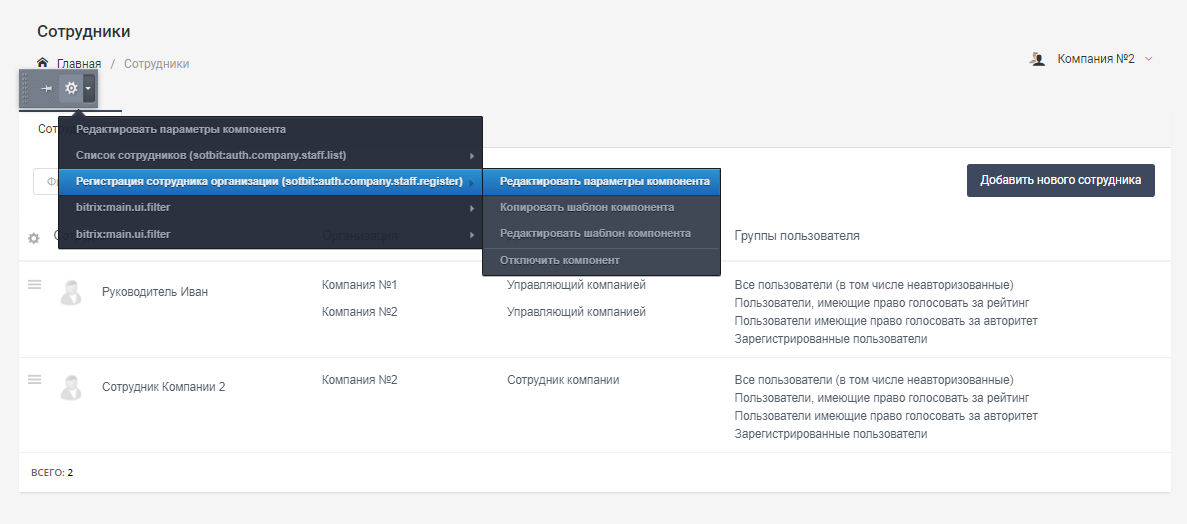Viewport: 1187px width, 524px height.
Task: Click Добавить нового сотрудника button
Action: 1061,180
